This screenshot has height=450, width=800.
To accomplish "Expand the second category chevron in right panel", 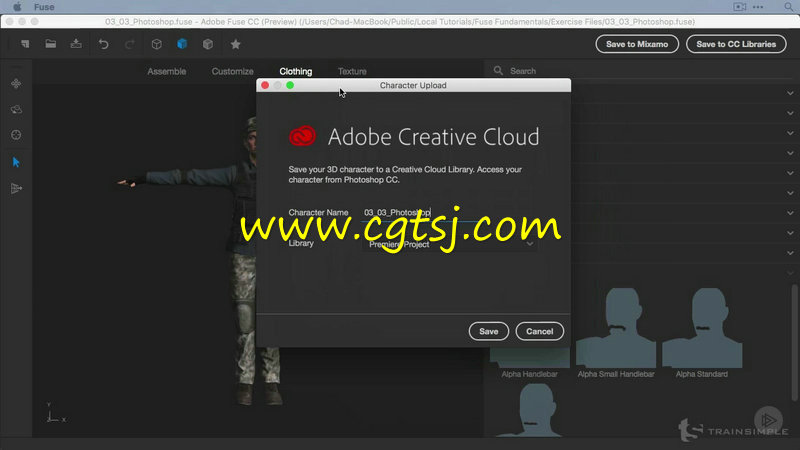I will (x=790, y=113).
